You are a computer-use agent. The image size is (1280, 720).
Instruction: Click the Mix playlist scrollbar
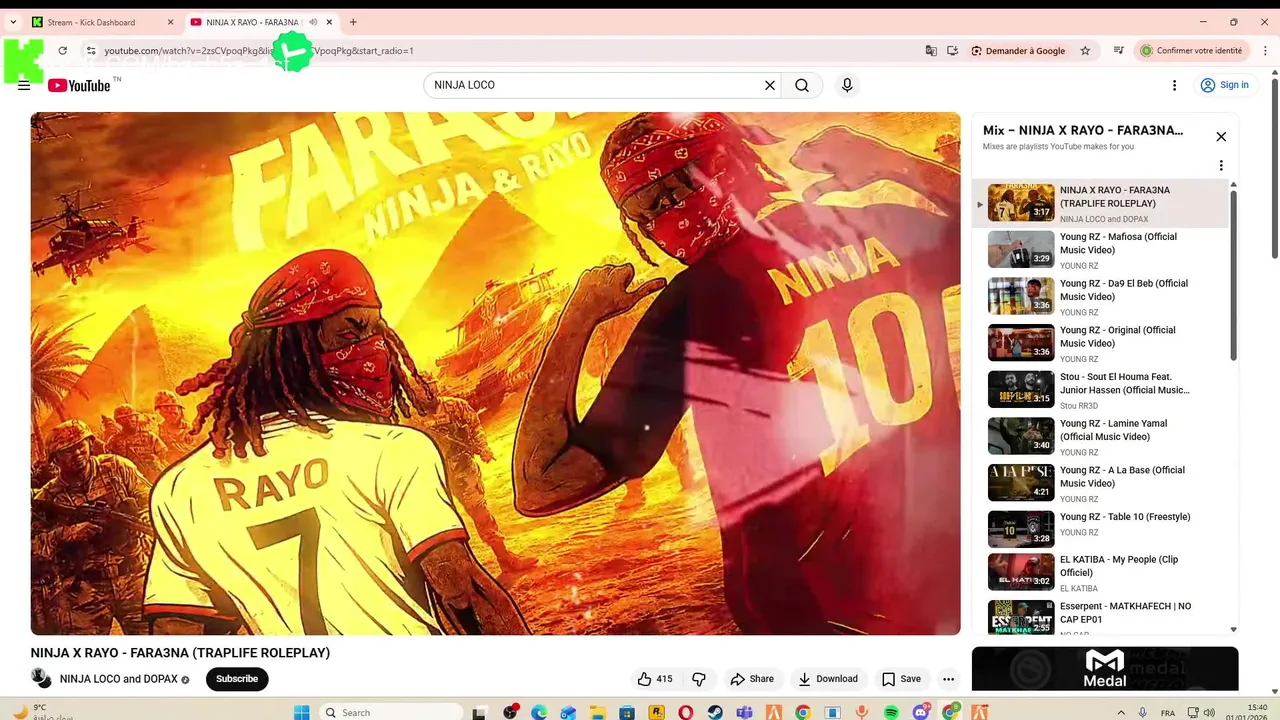(1233, 275)
